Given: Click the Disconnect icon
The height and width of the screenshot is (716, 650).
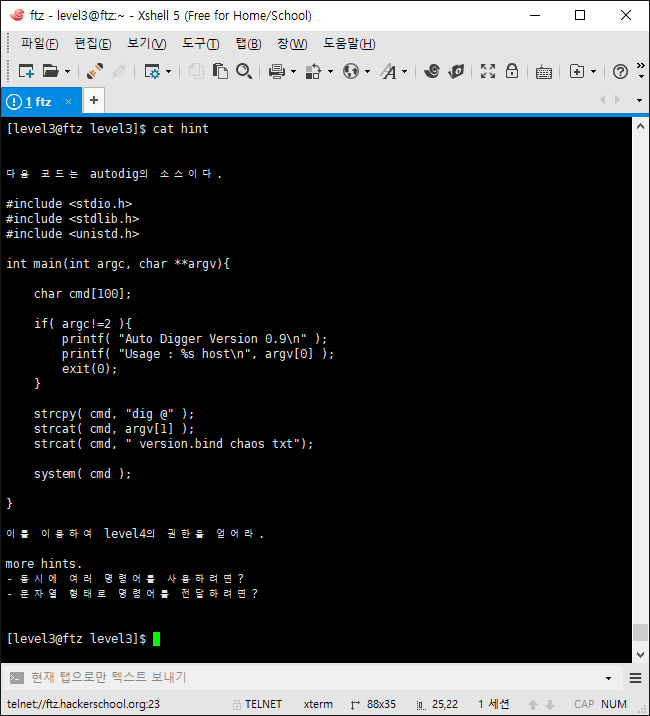Looking at the screenshot, I should click(119, 71).
